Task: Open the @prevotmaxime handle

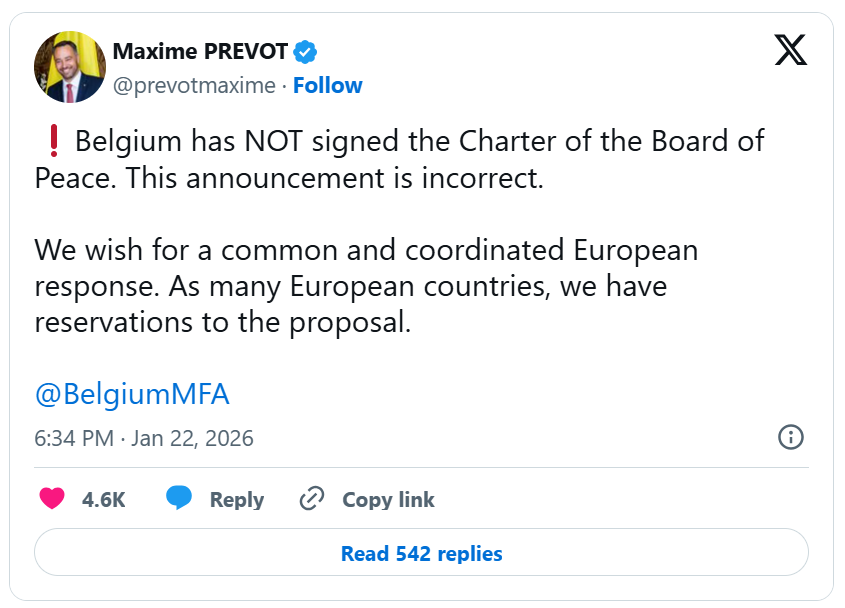Action: (x=193, y=86)
